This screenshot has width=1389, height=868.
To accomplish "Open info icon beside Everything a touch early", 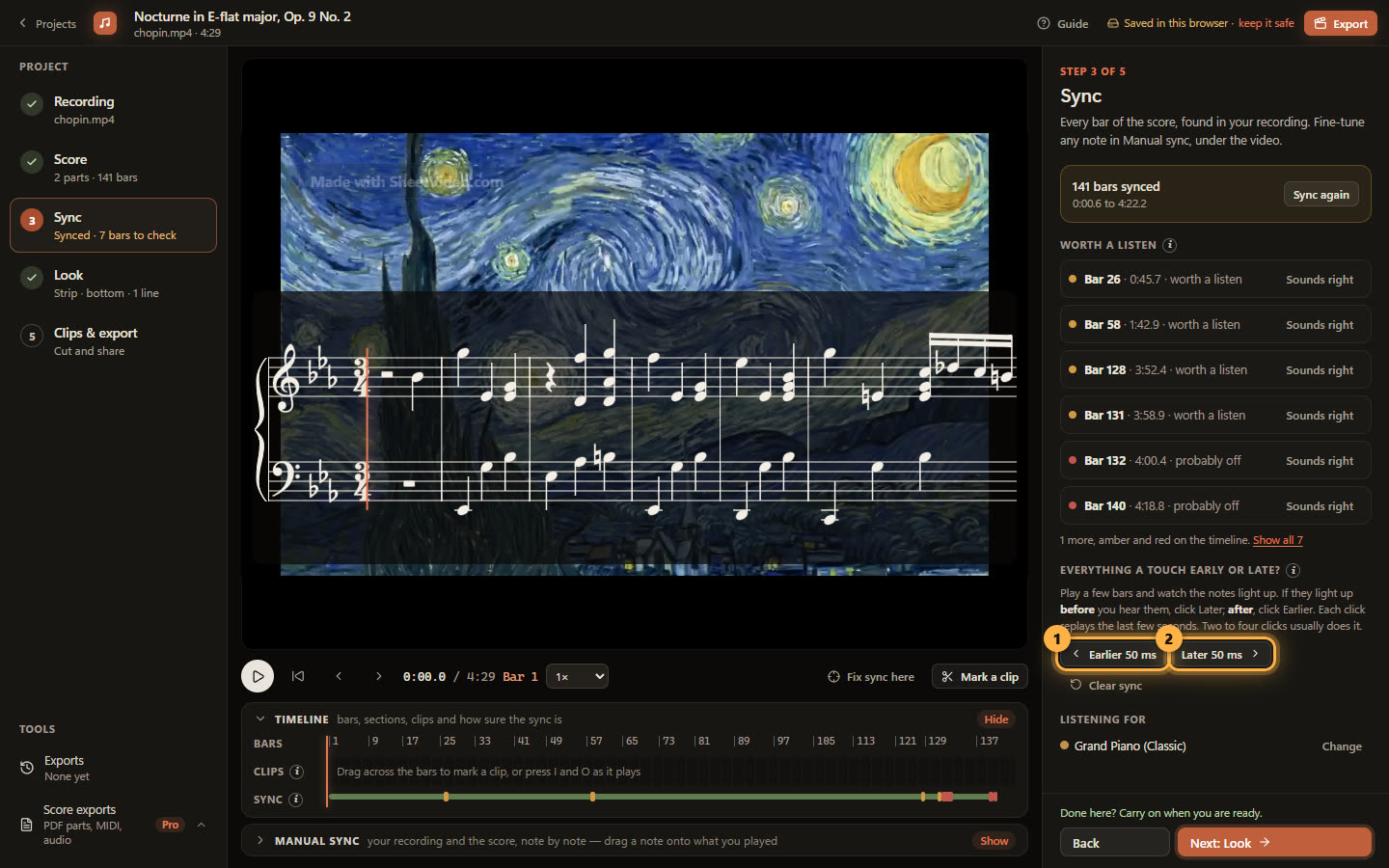I will click(x=1293, y=570).
